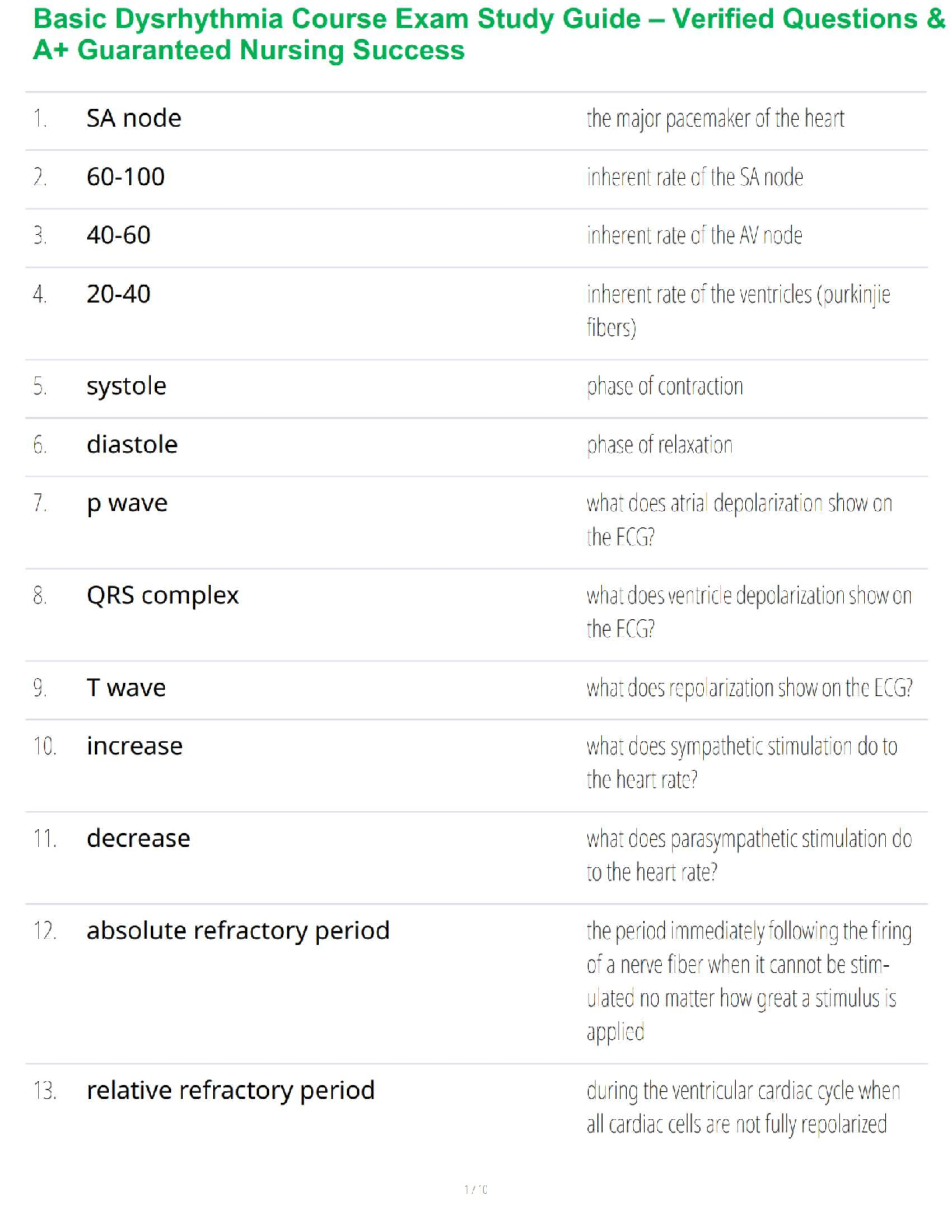Image resolution: width=952 pixels, height=1232 pixels.
Task: Click the definition 'the major pacemaker of the heart'
Action: point(715,119)
